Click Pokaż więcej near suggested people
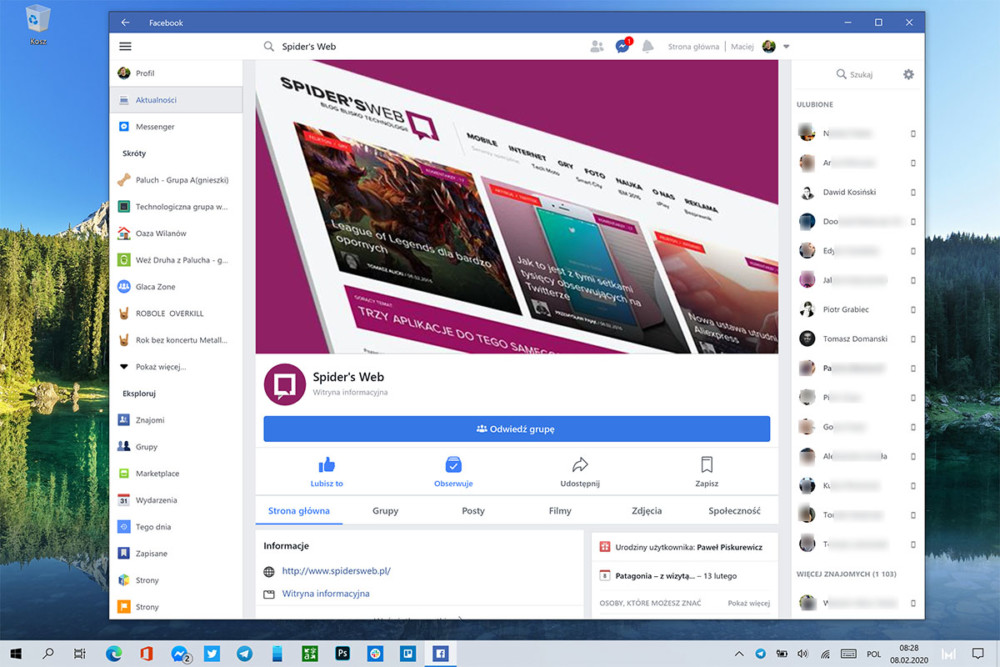1000x667 pixels. point(749,603)
